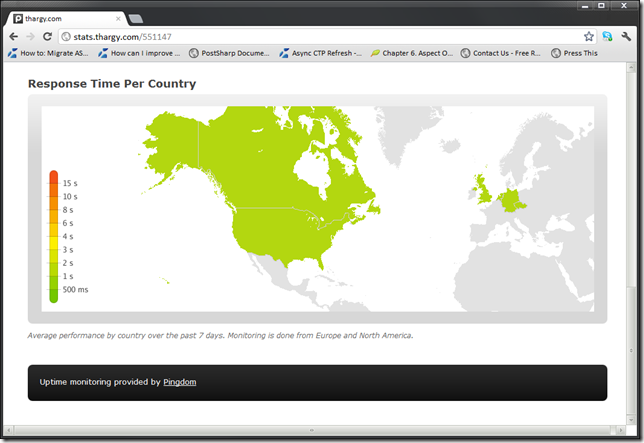Open a new tab with the new tab button
The width and height of the screenshot is (644, 443).
coord(136,19)
